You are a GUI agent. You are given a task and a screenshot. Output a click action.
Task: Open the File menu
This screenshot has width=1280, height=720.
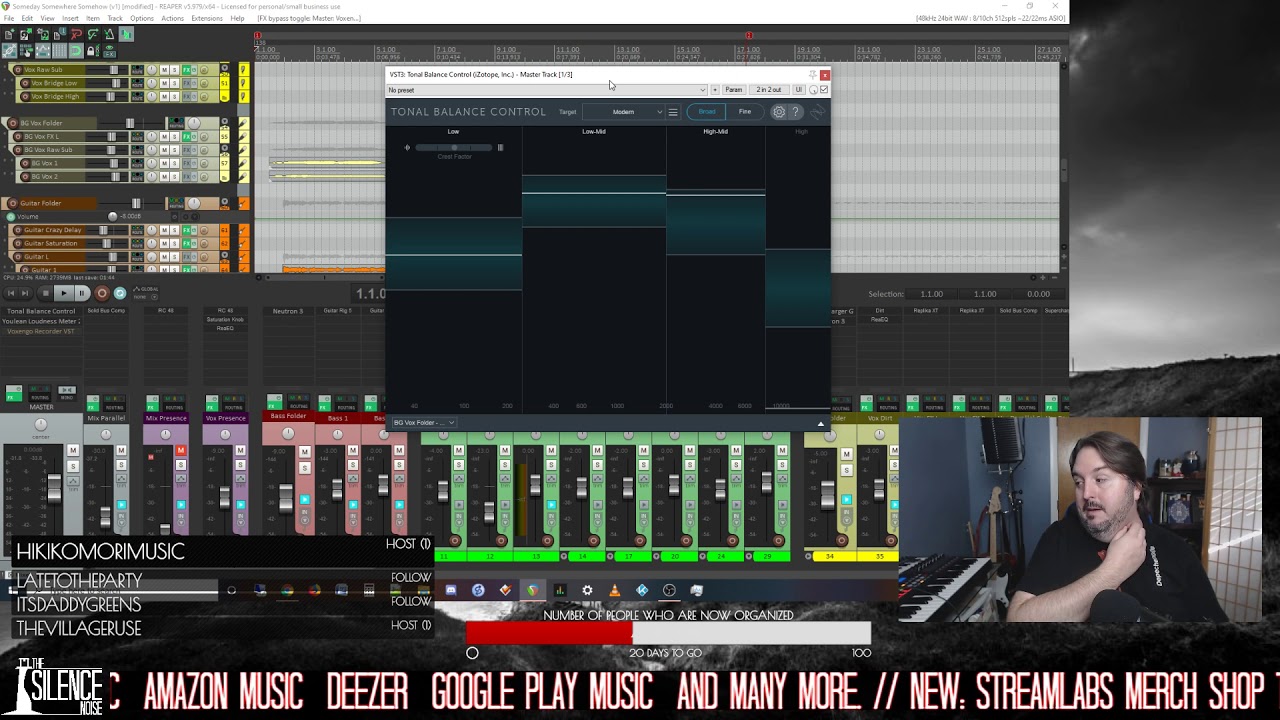[x=9, y=18]
